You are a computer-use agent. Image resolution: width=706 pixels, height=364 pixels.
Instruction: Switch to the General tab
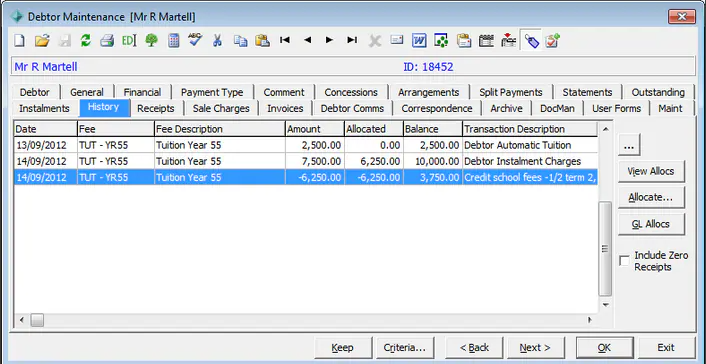pos(87,92)
